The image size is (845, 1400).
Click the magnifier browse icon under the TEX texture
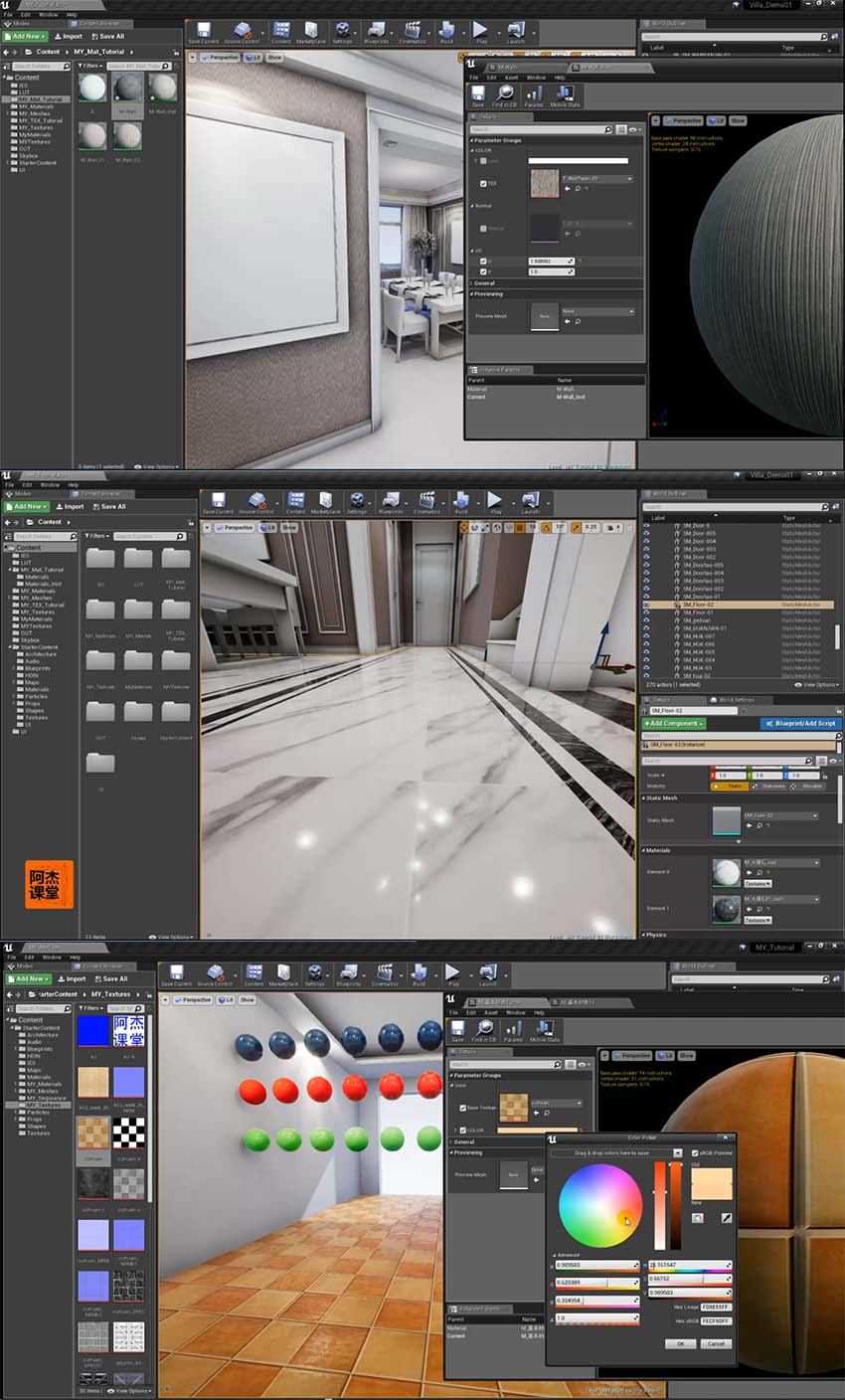point(576,188)
